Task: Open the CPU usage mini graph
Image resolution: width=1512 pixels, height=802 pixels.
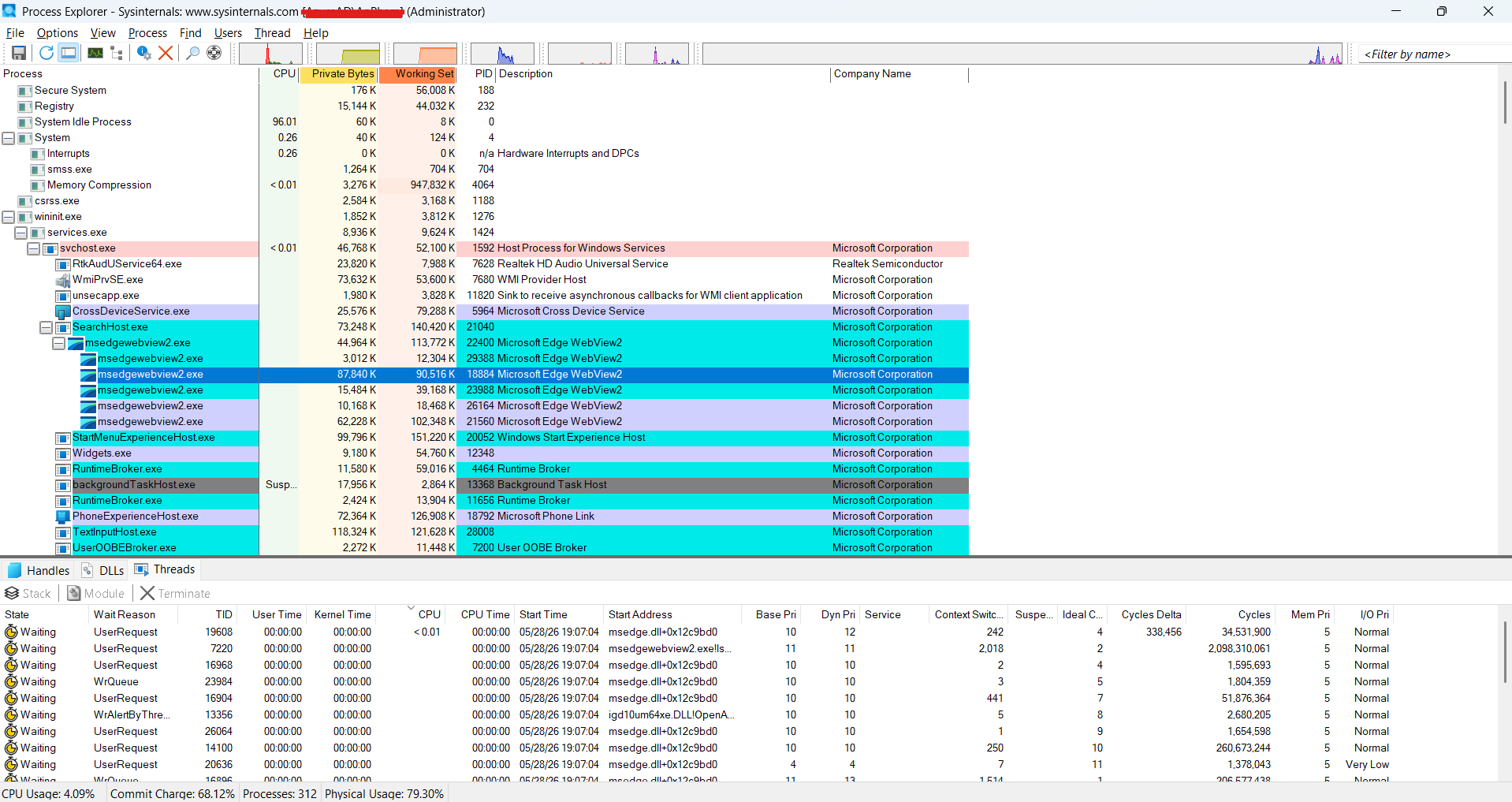Action: tap(270, 54)
